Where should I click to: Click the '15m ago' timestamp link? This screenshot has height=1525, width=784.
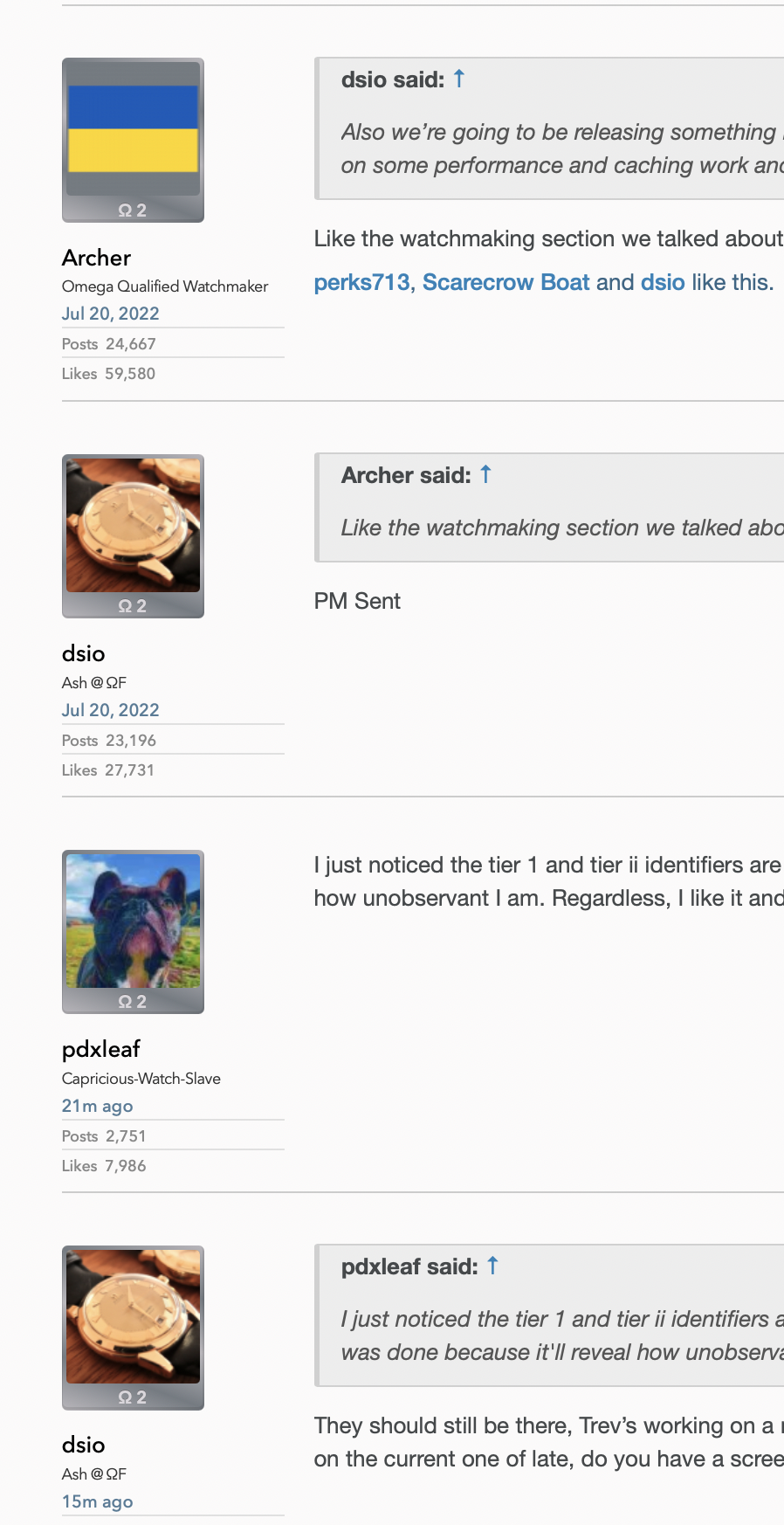pyautogui.click(x=97, y=1501)
